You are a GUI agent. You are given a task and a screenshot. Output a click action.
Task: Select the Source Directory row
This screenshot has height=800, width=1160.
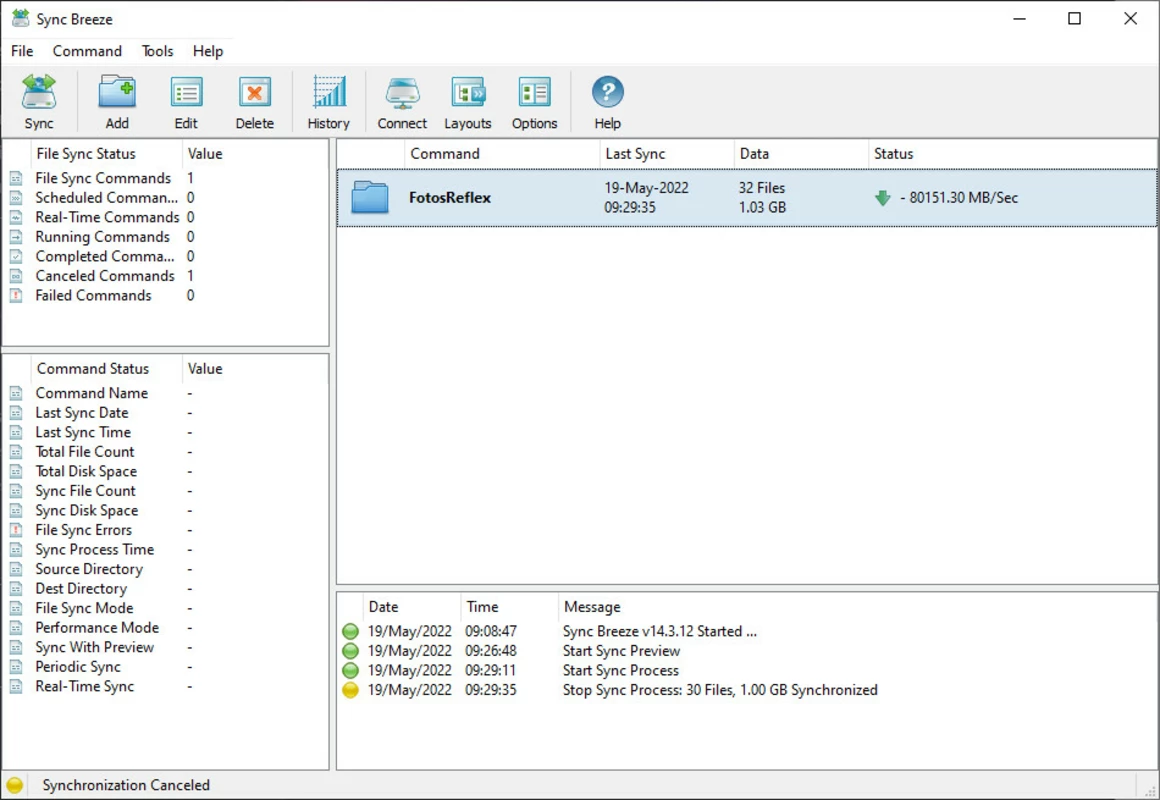[x=165, y=569]
